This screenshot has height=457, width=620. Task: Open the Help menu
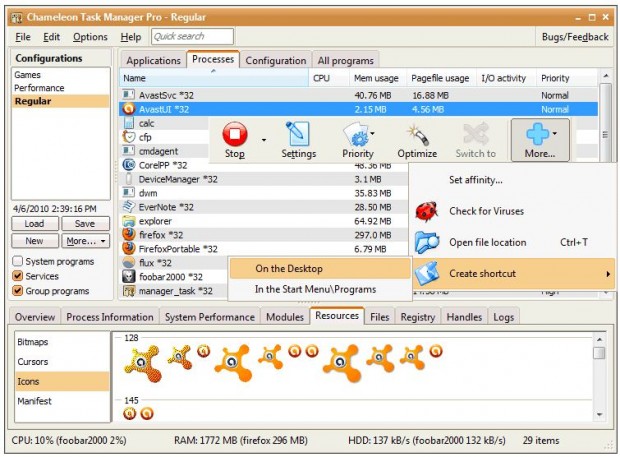[x=130, y=37]
